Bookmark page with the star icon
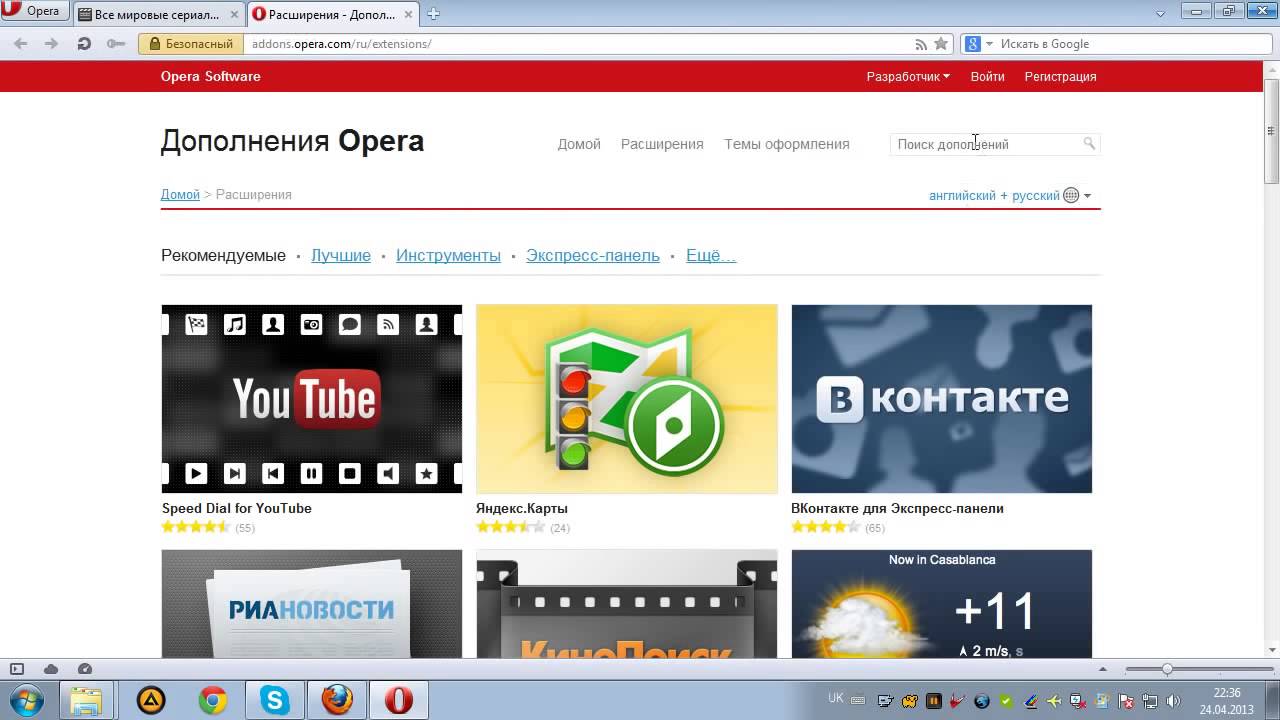1280x720 pixels. click(x=941, y=44)
